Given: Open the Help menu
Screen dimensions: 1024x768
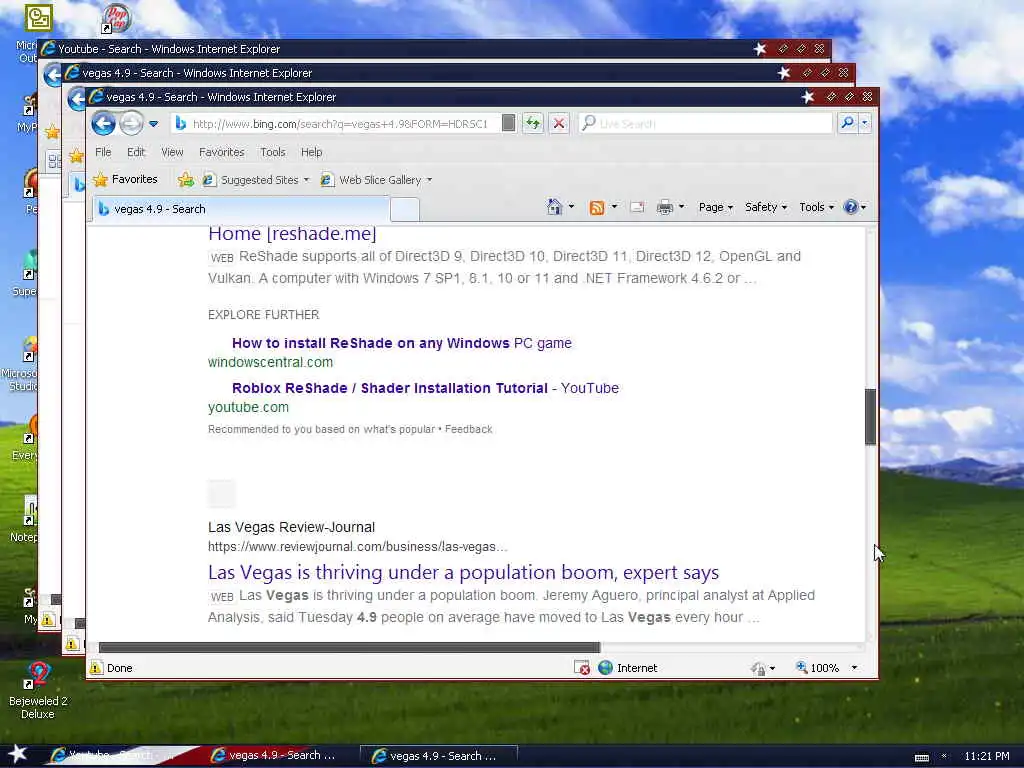Looking at the screenshot, I should pyautogui.click(x=312, y=152).
